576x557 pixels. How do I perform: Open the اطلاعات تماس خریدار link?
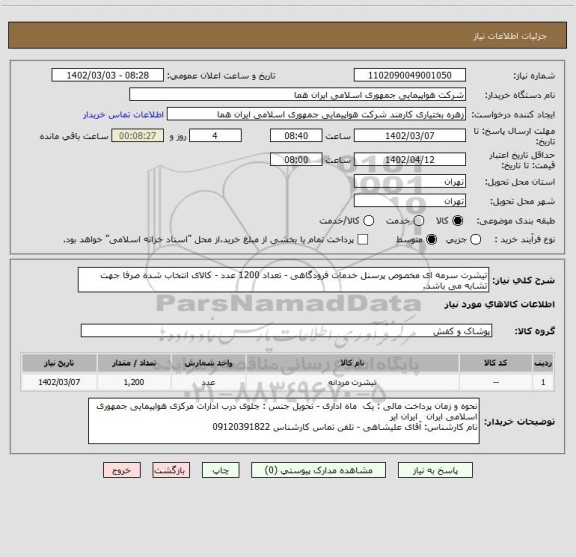click(123, 115)
